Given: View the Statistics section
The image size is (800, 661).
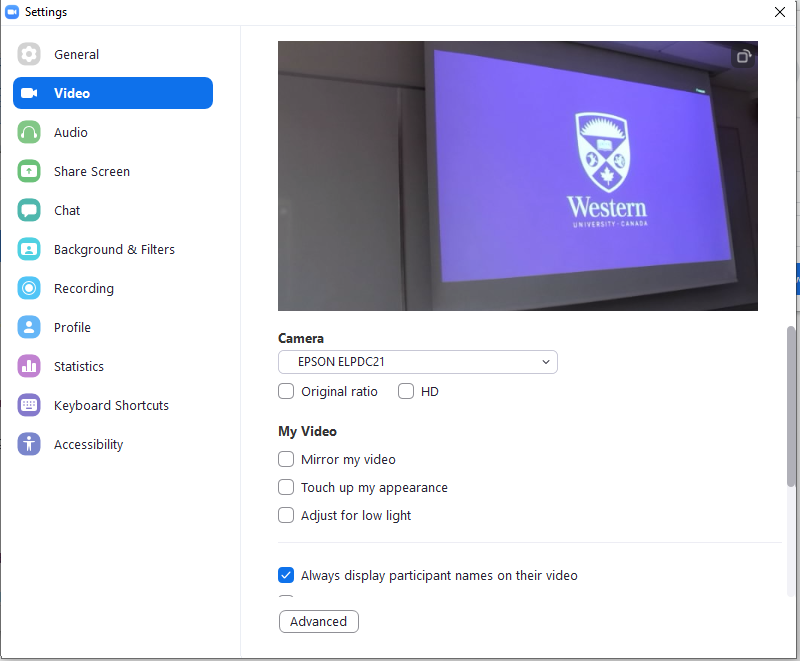Looking at the screenshot, I should pos(113,366).
